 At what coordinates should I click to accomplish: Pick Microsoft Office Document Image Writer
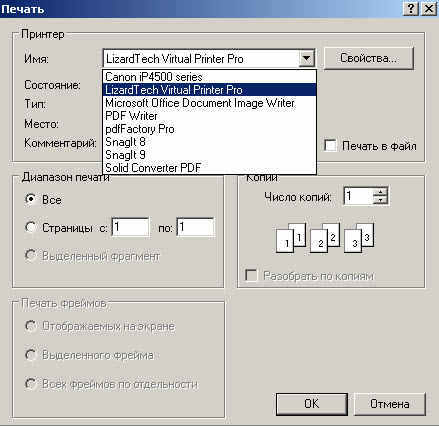click(209, 103)
